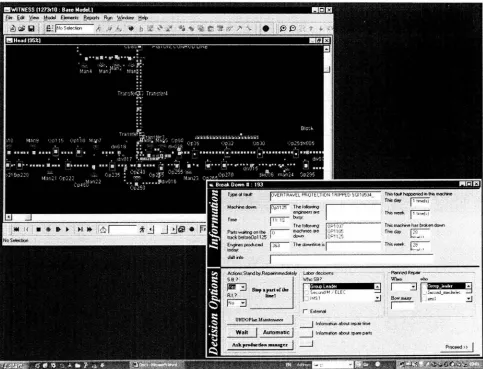Click the shift info field
Image resolution: width=483 pixels, height=369 pixels.
coord(352,258)
